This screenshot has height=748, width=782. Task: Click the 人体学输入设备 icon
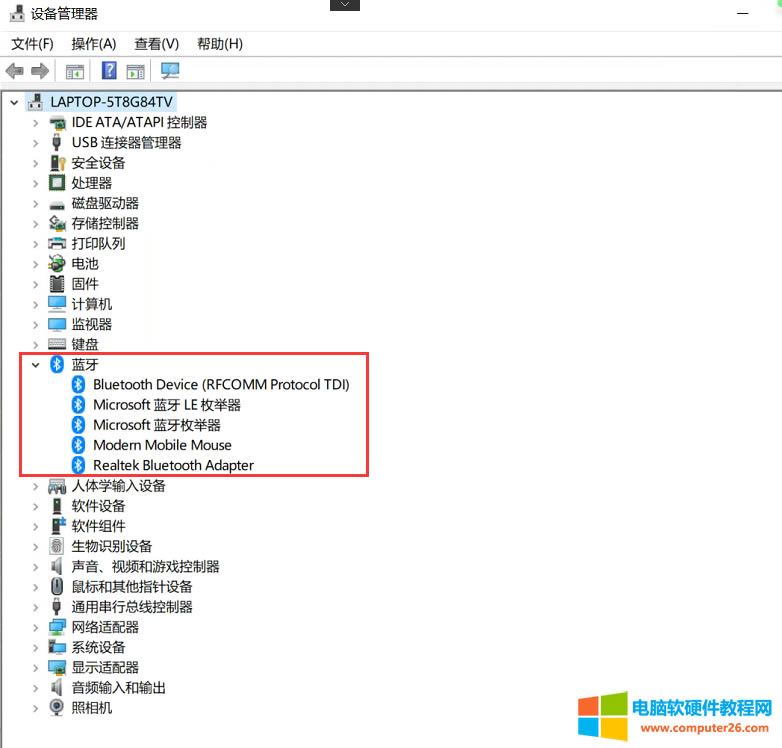(57, 486)
